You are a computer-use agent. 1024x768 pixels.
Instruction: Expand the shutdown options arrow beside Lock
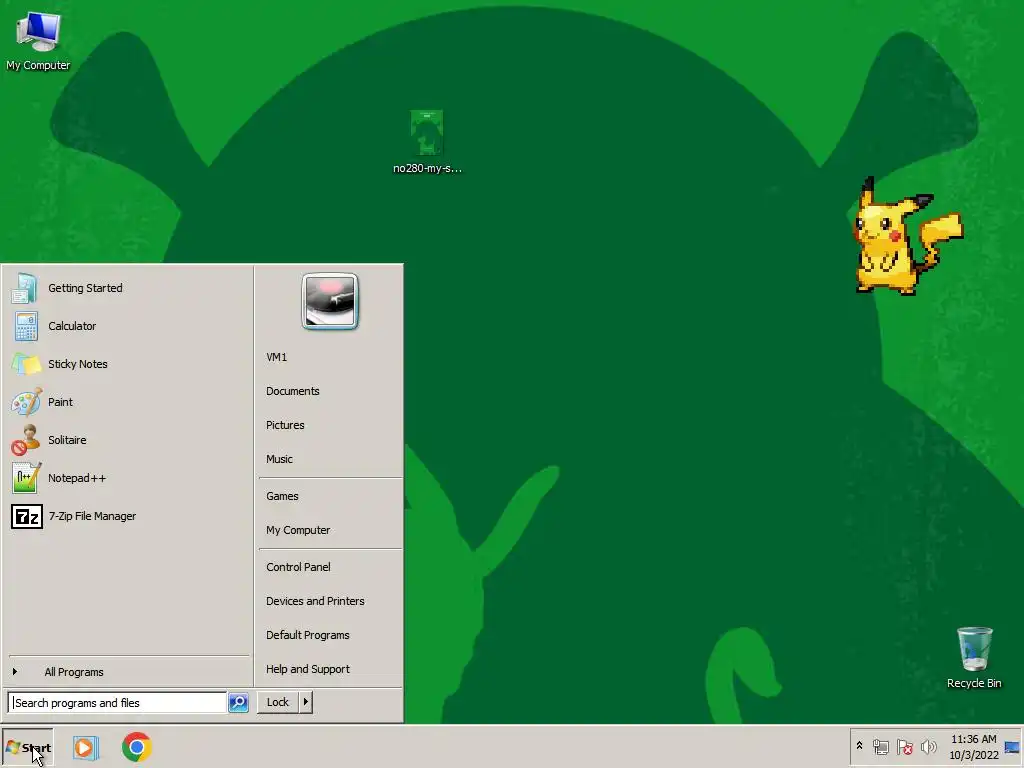[x=306, y=702]
